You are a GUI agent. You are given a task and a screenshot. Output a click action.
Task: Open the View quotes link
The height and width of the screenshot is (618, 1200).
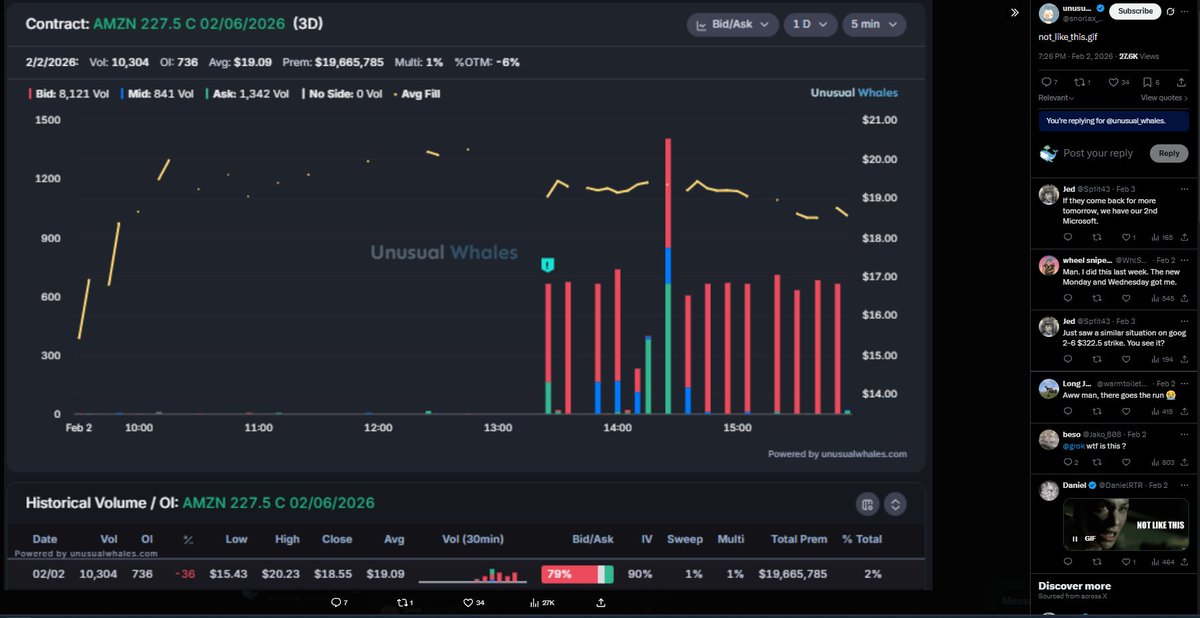pyautogui.click(x=1164, y=98)
